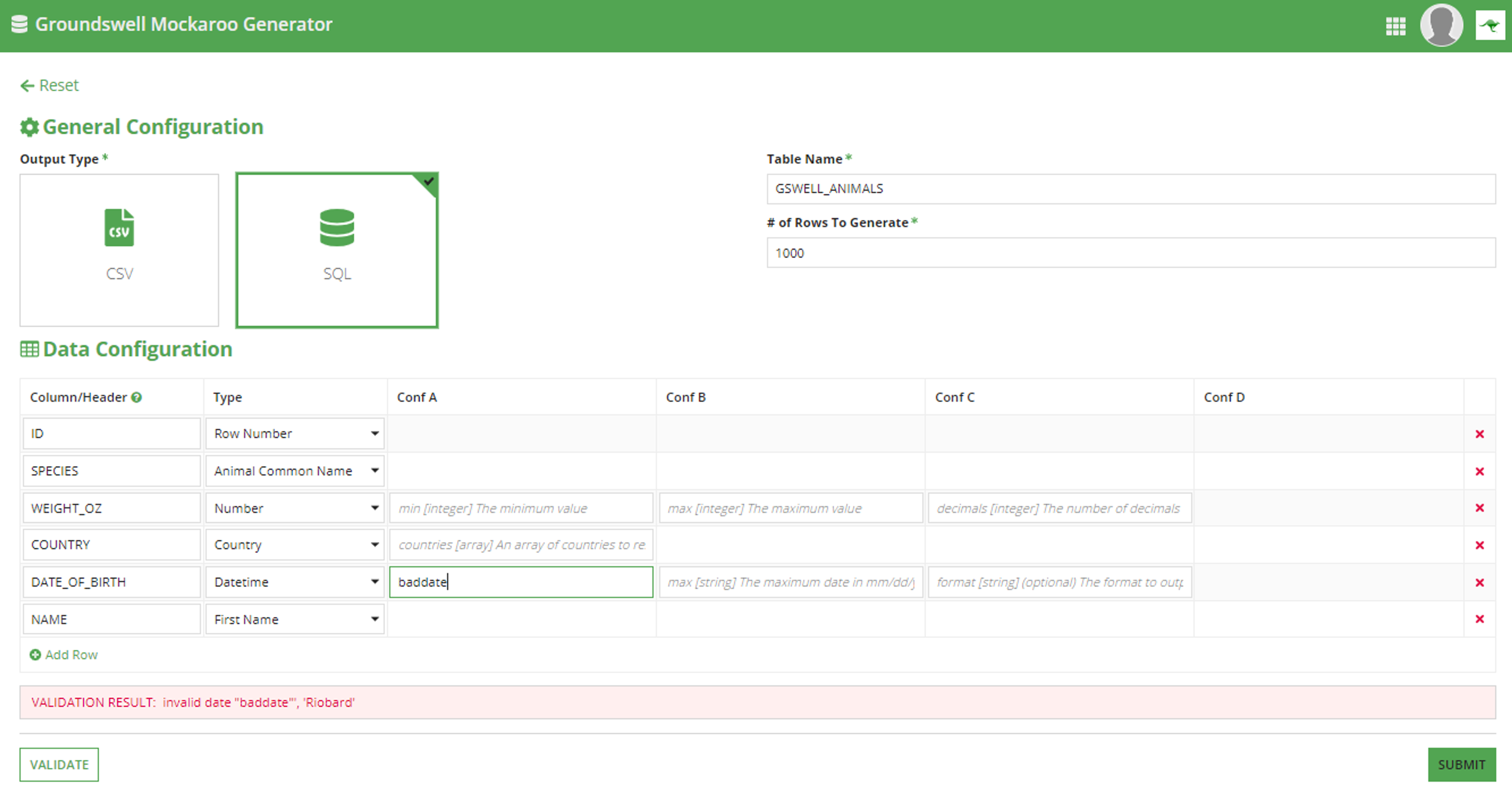Click the General Configuration heading

point(141,127)
